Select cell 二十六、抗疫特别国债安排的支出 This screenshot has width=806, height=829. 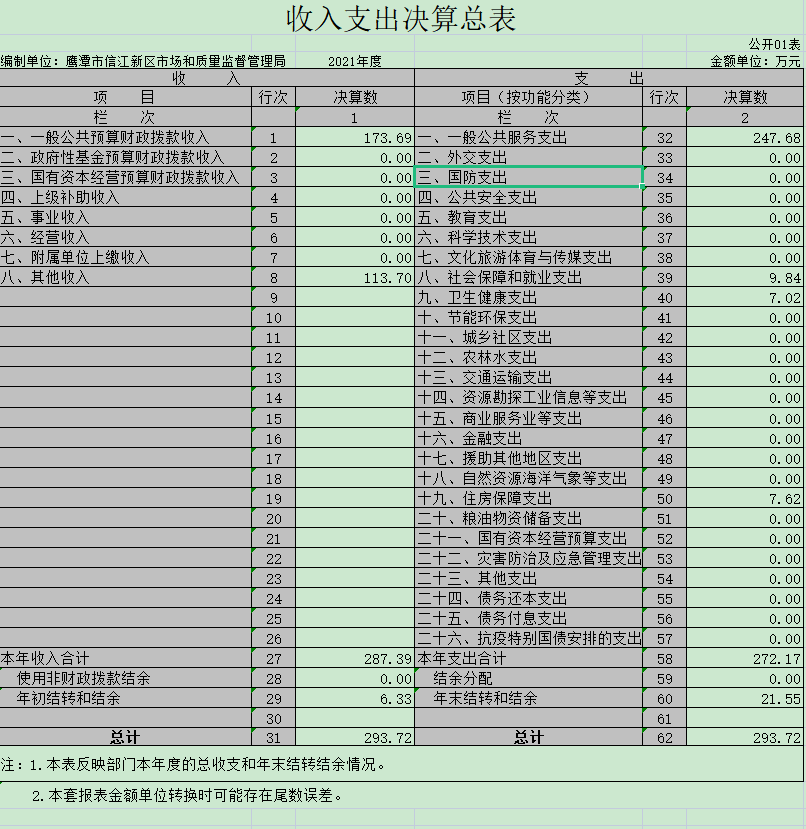[528, 639]
